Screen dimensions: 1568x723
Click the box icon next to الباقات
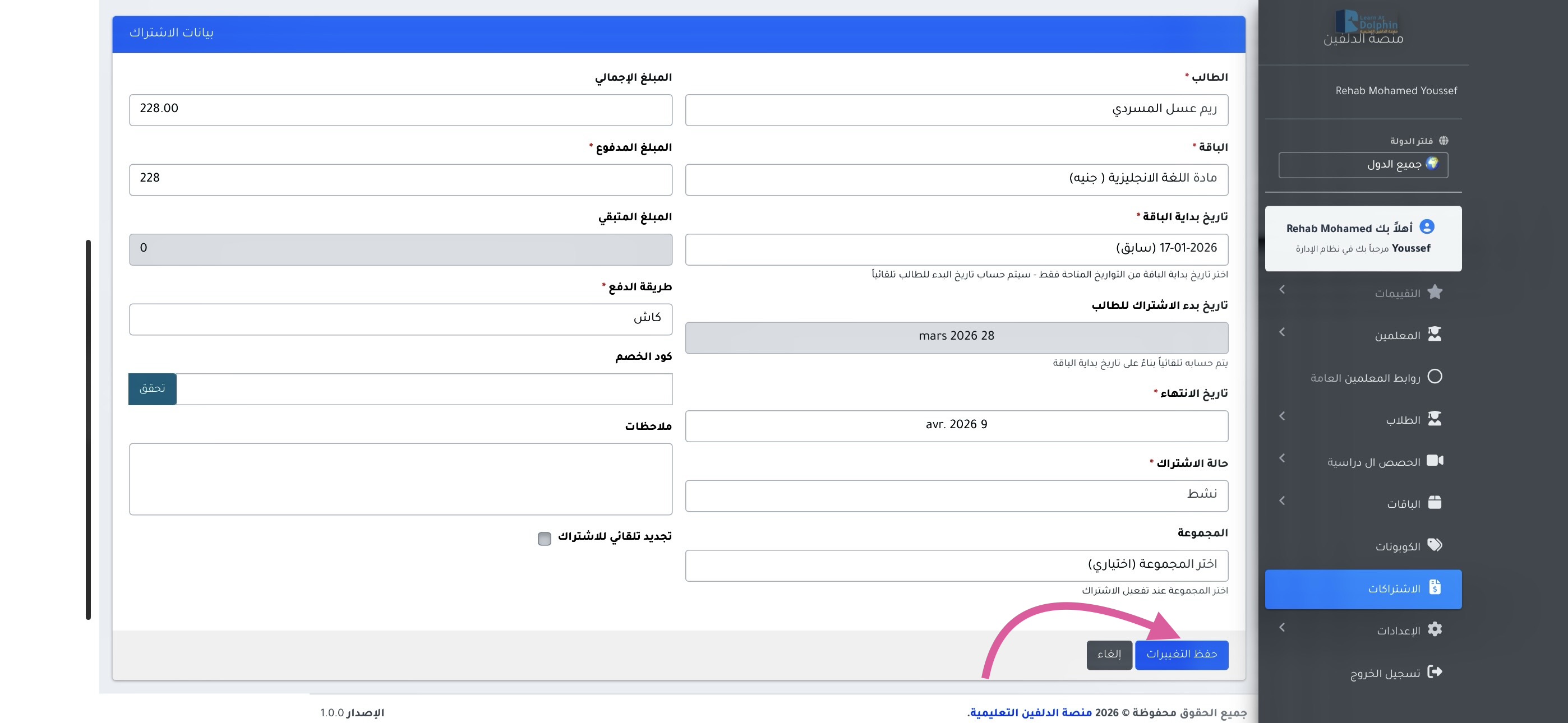1434,503
